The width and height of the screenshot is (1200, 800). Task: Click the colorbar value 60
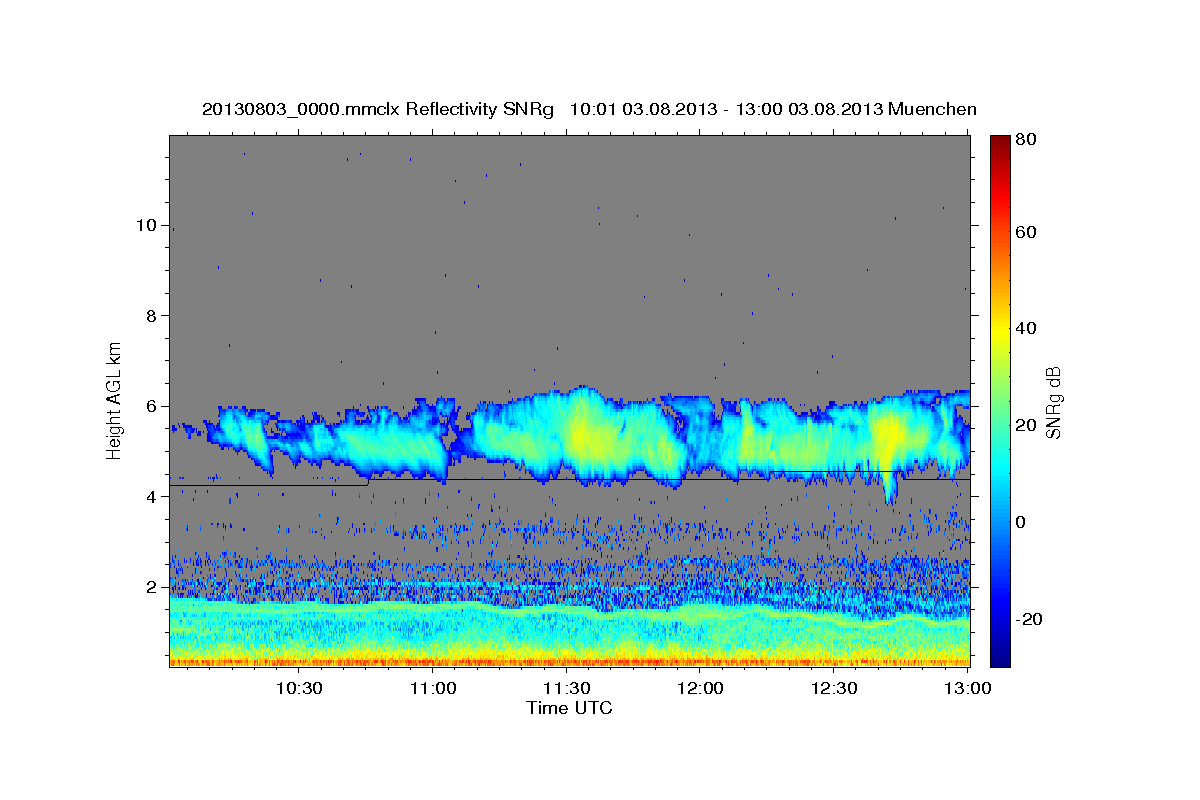coord(1025,232)
